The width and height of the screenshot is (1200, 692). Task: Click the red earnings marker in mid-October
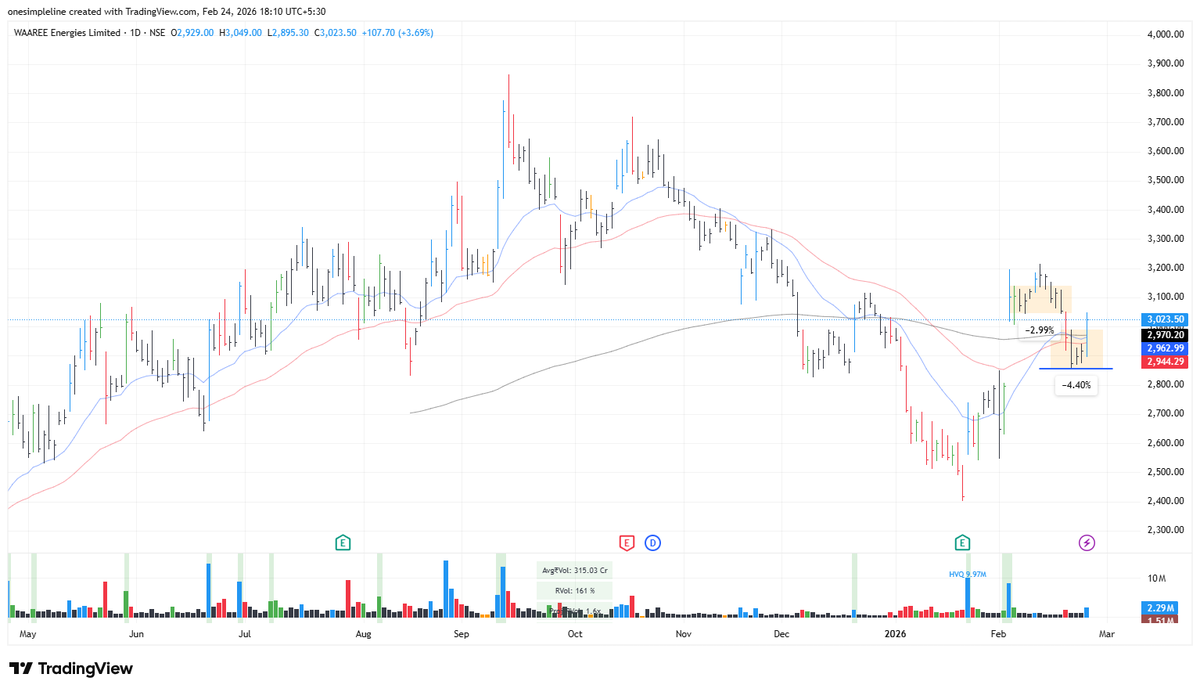click(x=627, y=542)
